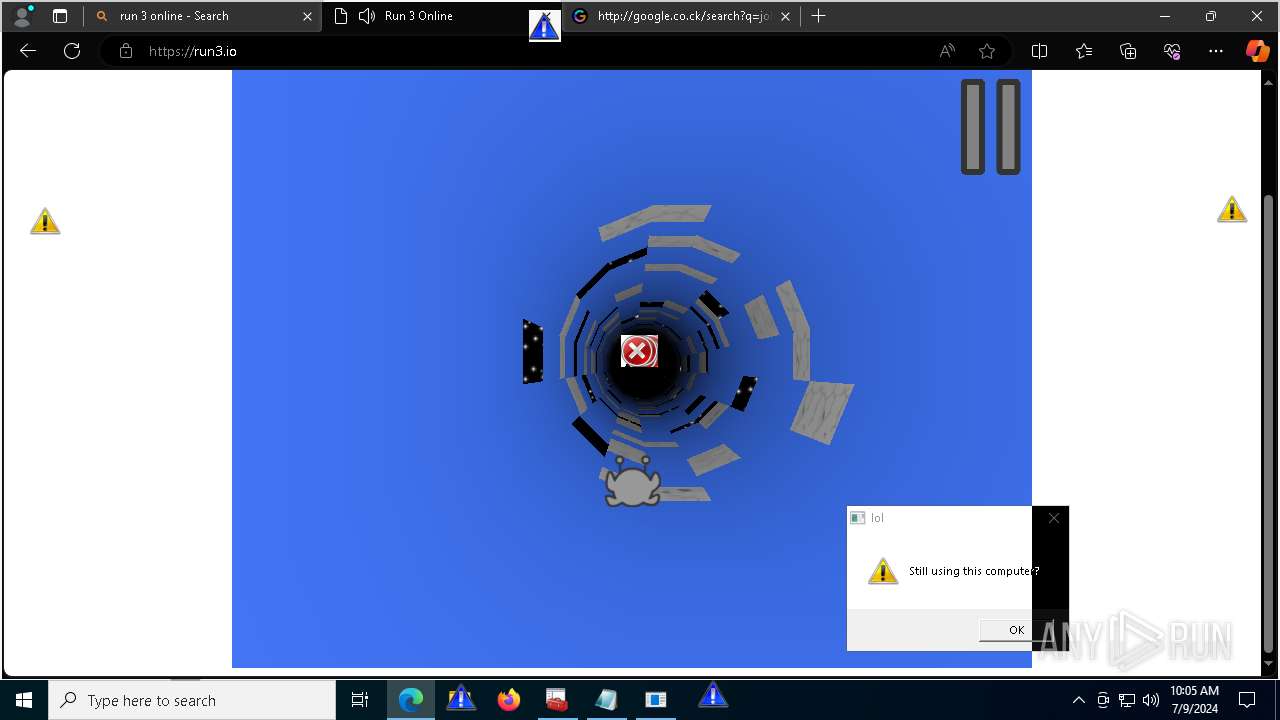
Task: Click the warning icon inside the lol dialog
Action: pos(882,571)
